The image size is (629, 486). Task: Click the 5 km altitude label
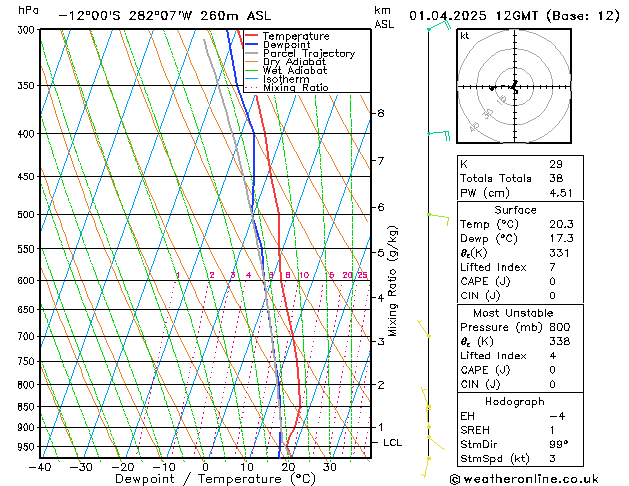pyautogui.click(x=381, y=253)
